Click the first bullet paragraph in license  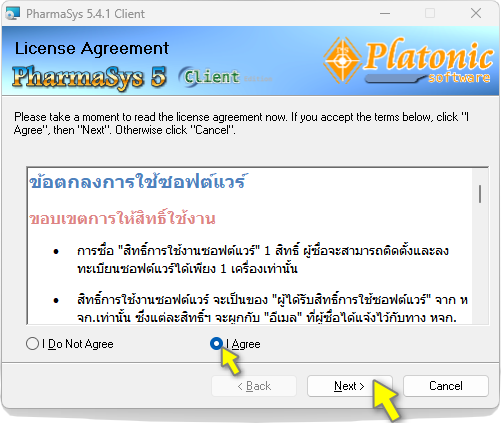point(263,260)
